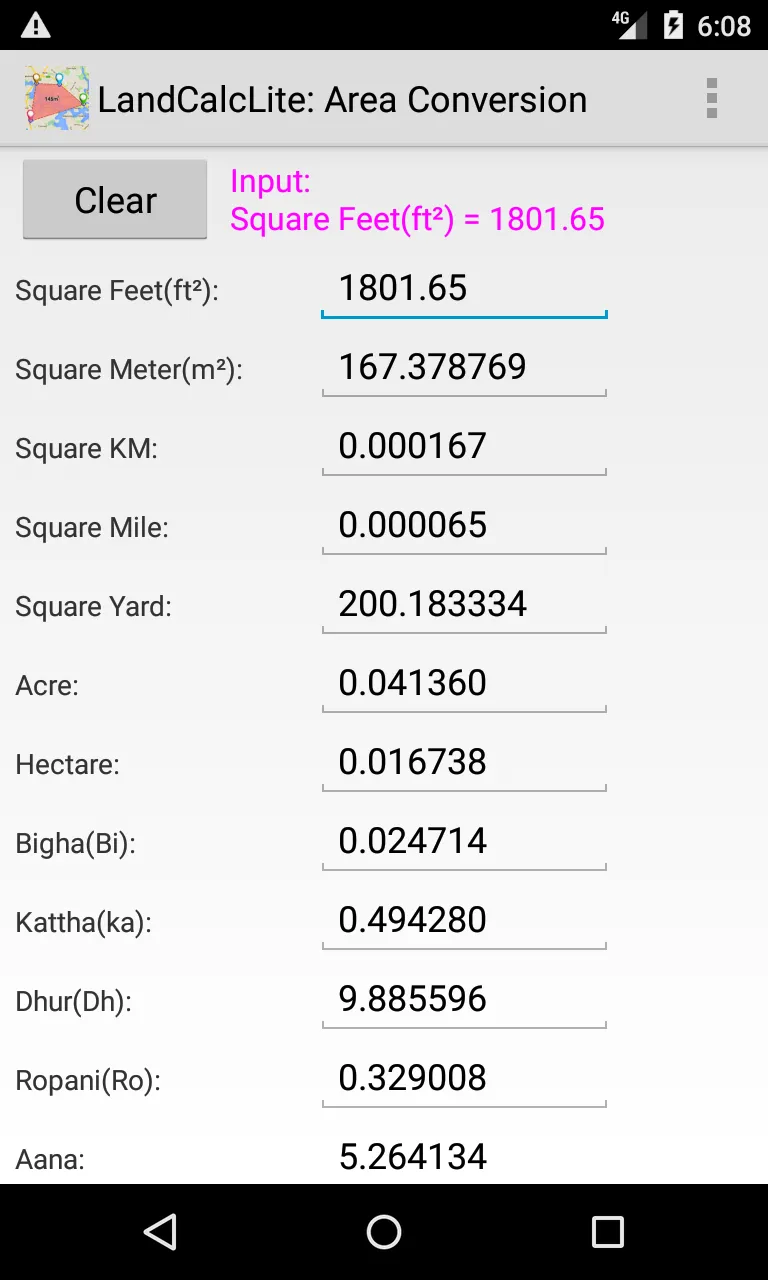Tap the Android home circle button

(384, 1232)
